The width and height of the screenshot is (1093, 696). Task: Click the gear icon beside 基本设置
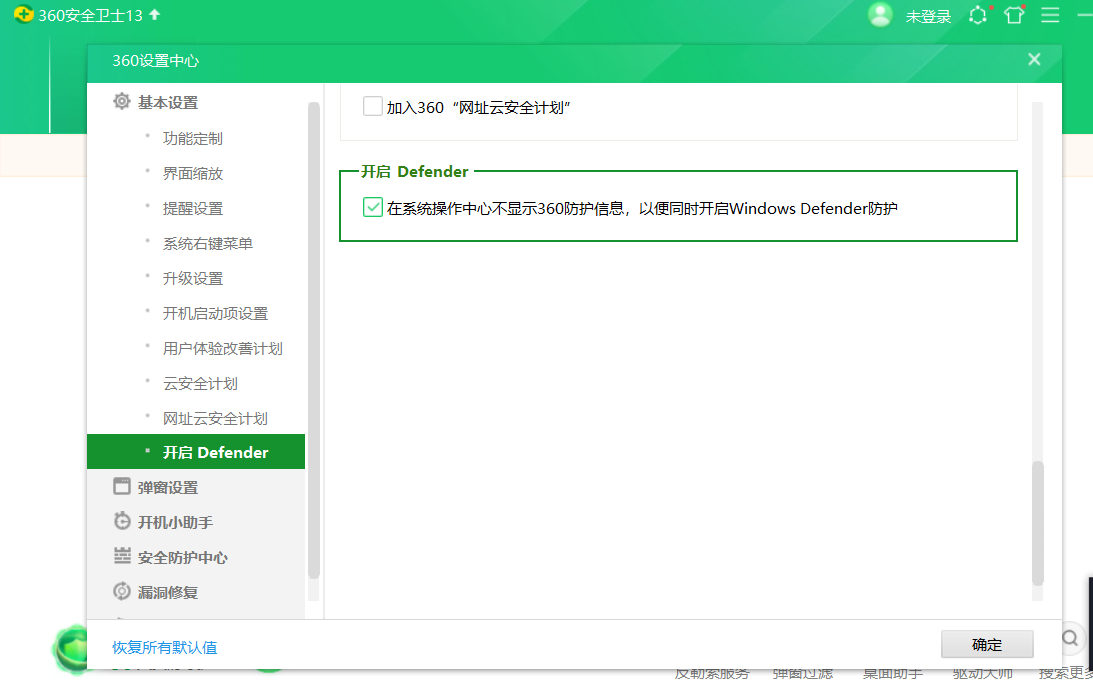(121, 102)
